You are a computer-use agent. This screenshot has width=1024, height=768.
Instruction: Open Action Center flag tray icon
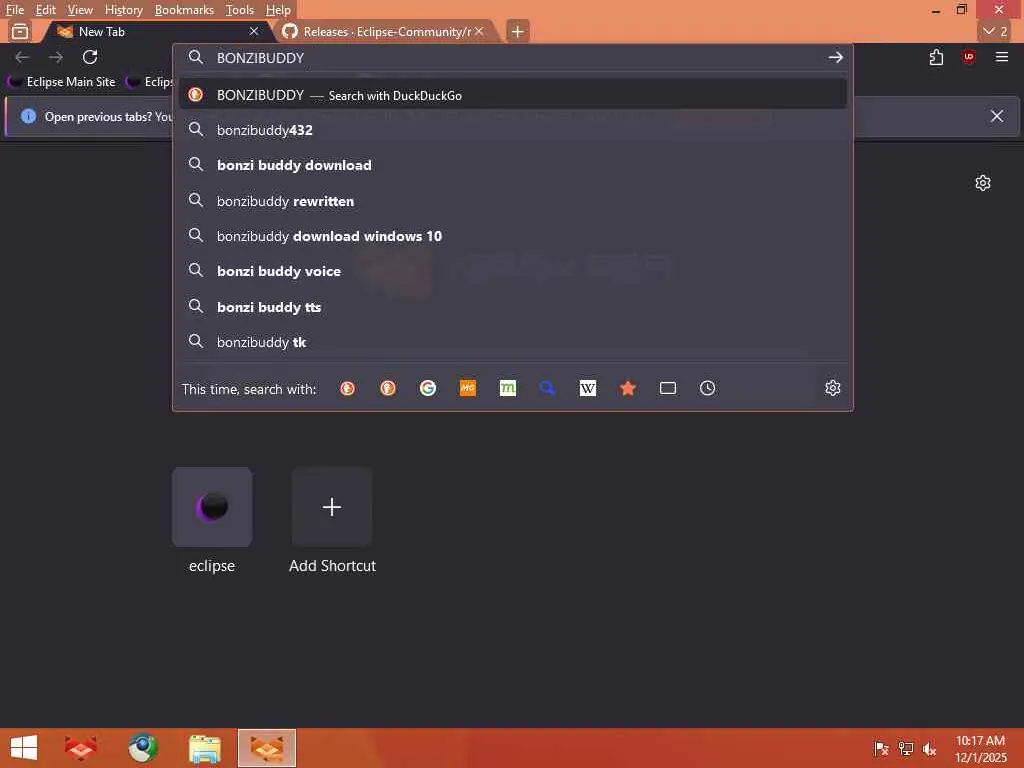881,749
